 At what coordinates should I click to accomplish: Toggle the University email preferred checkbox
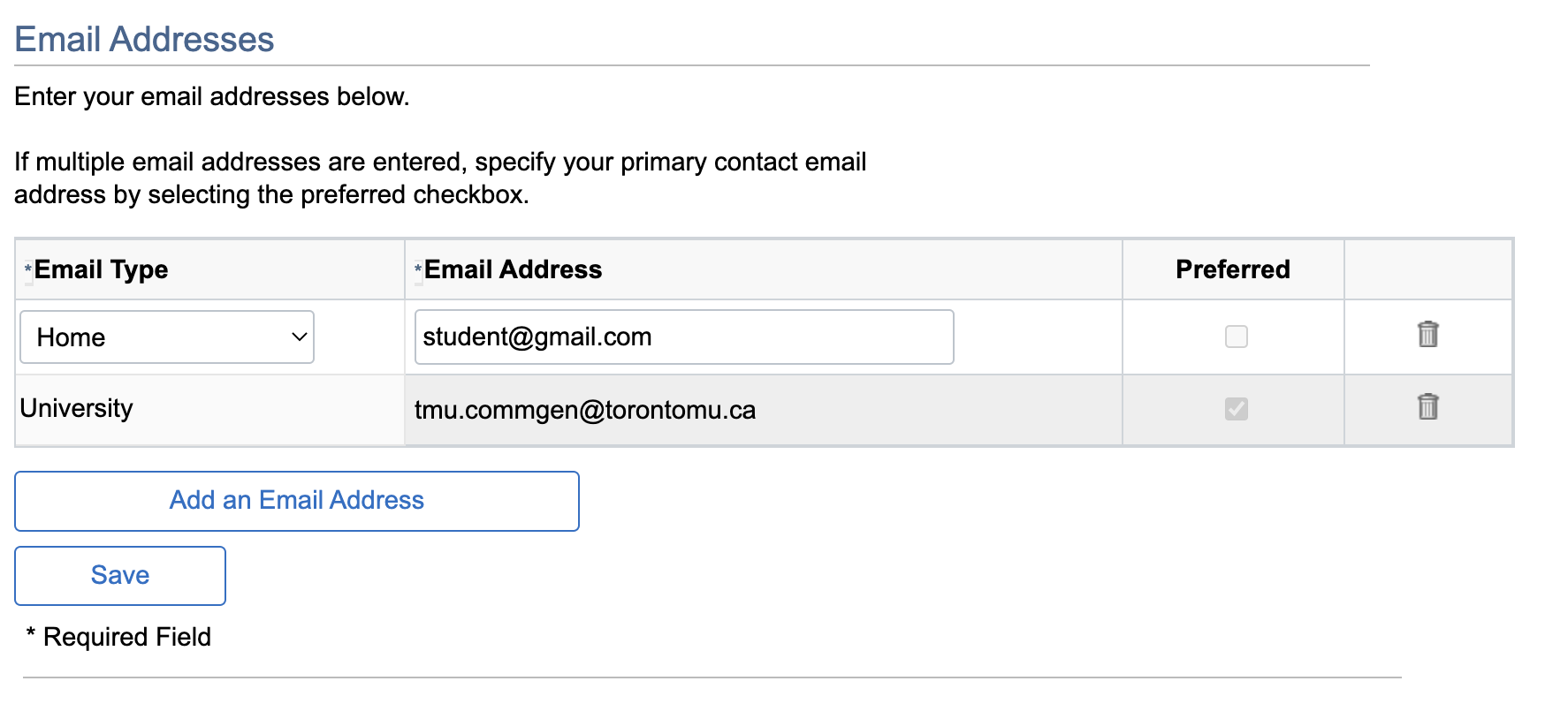1236,409
